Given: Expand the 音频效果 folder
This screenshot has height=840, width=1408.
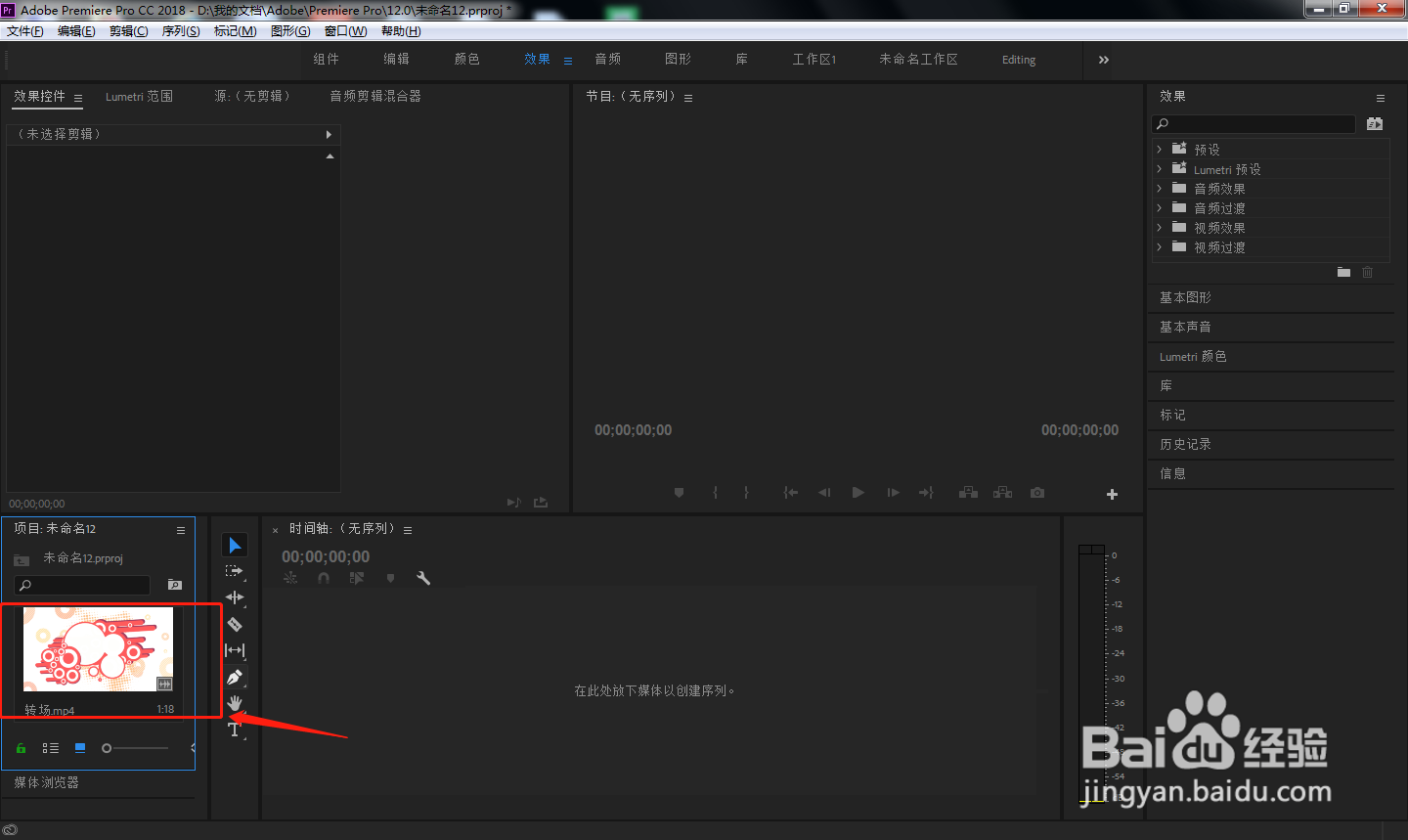Looking at the screenshot, I should (1160, 188).
